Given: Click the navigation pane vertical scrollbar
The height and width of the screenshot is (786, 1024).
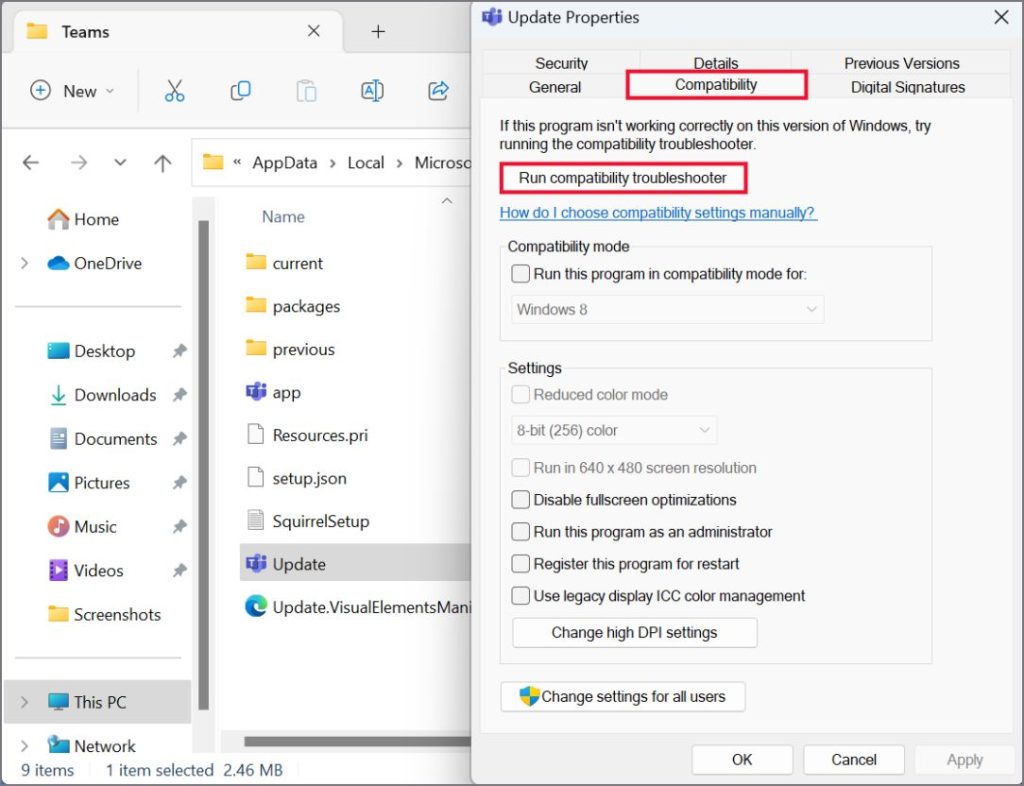Looking at the screenshot, I should 204,465.
